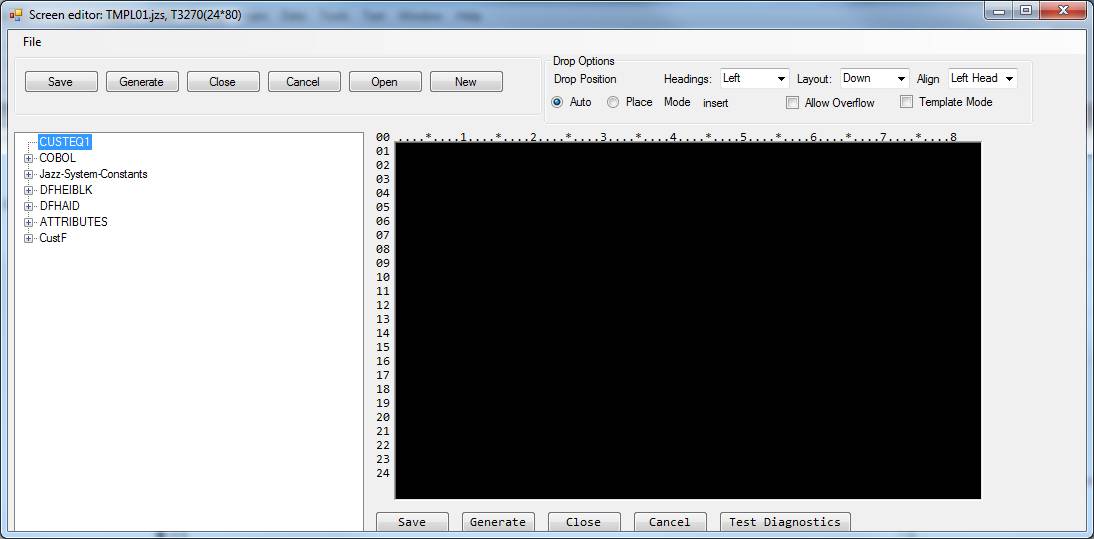The image size is (1094, 539).
Task: Click the top Generate button
Action: pos(142,82)
